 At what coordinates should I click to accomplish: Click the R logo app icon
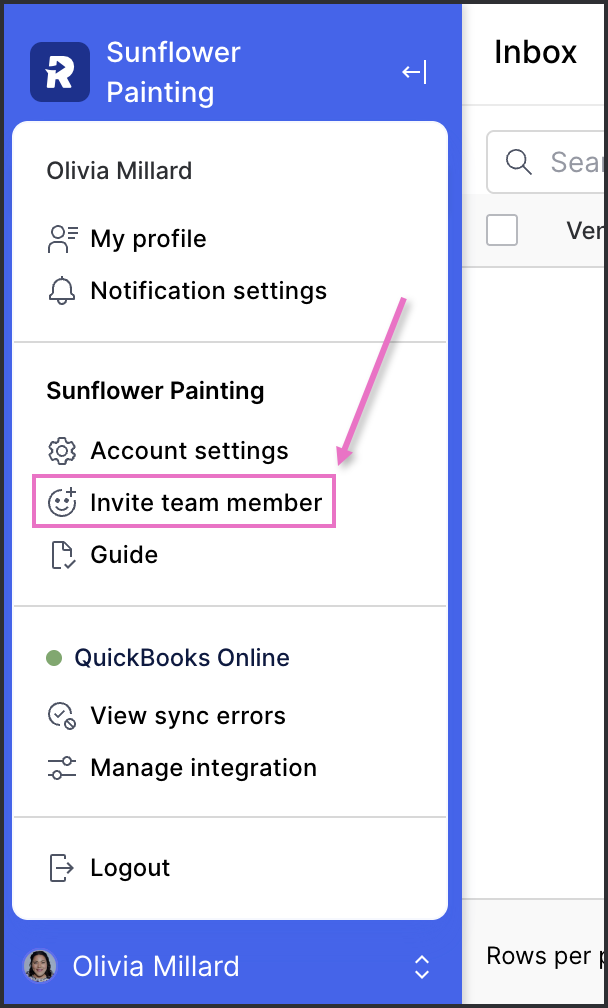click(x=60, y=72)
